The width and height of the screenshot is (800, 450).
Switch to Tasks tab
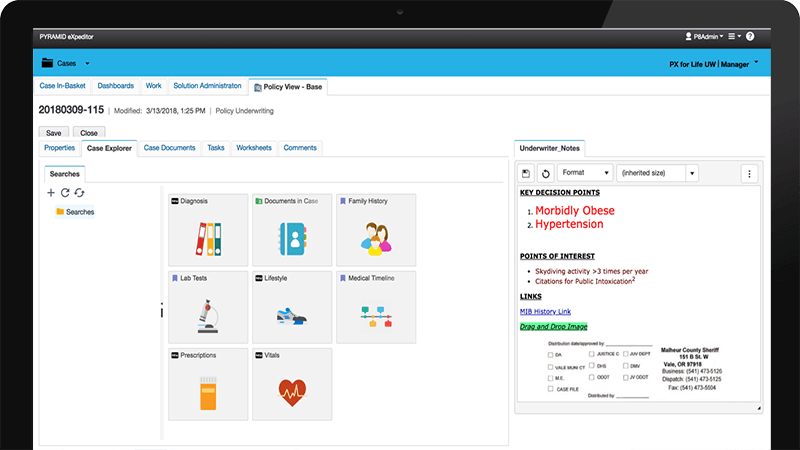click(x=216, y=148)
